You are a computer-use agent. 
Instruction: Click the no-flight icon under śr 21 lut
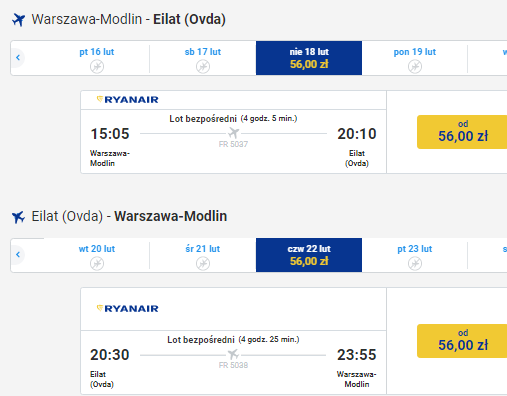pyautogui.click(x=203, y=264)
